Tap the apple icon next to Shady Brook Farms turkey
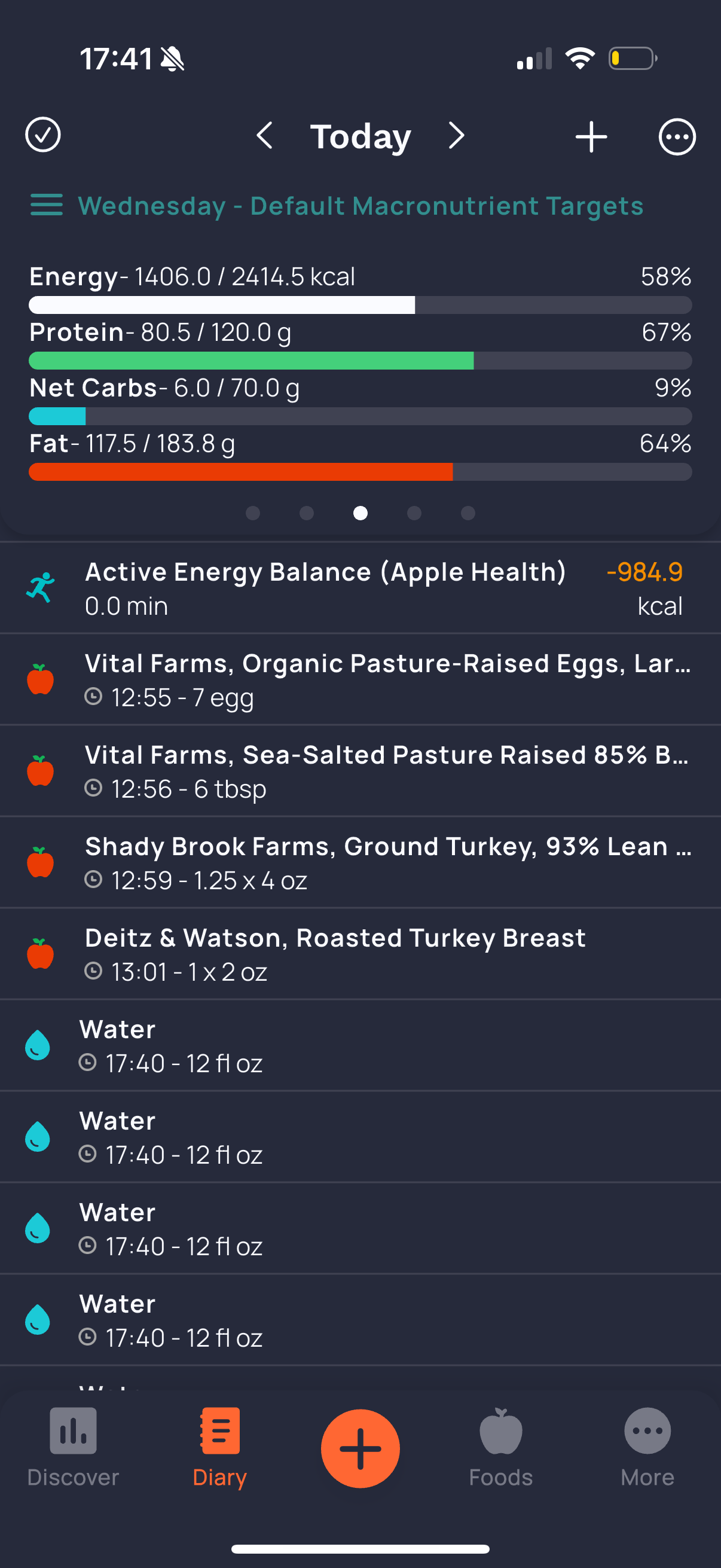This screenshot has width=721, height=1568. (x=40, y=862)
